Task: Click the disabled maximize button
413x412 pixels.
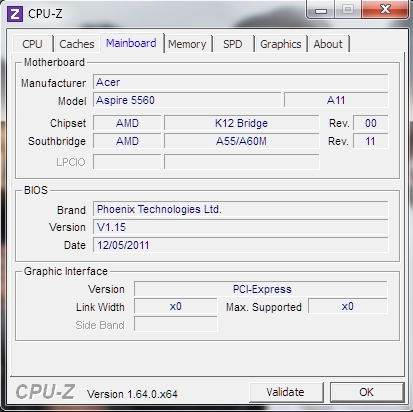Action: (x=348, y=9)
